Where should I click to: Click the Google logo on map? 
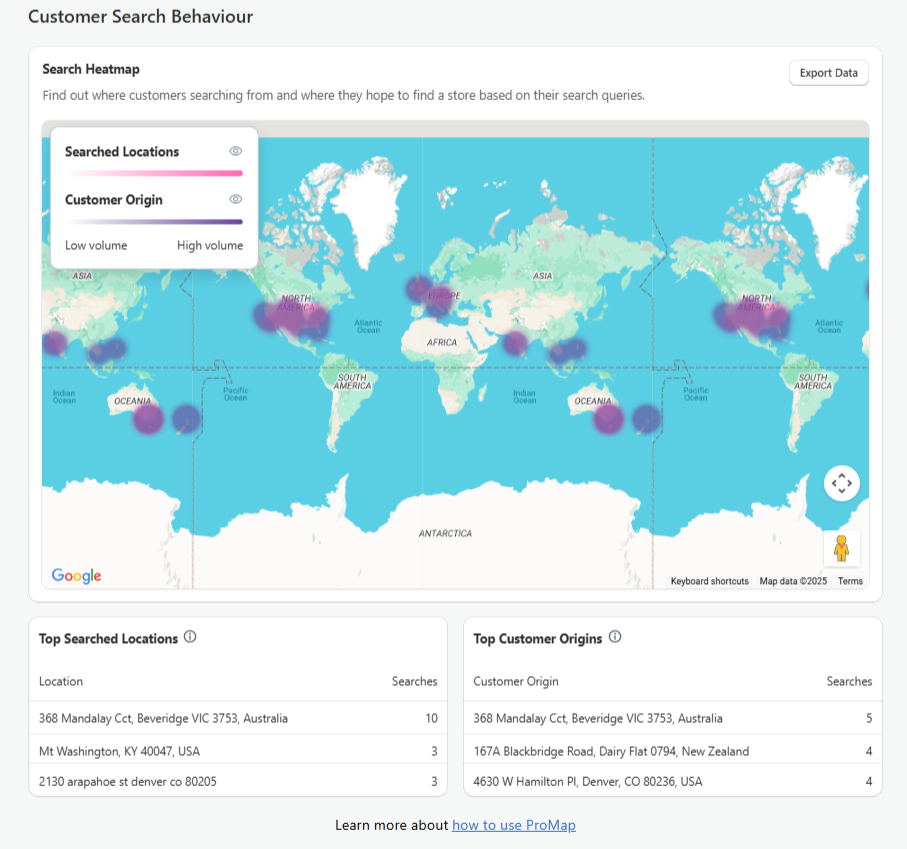click(x=77, y=576)
